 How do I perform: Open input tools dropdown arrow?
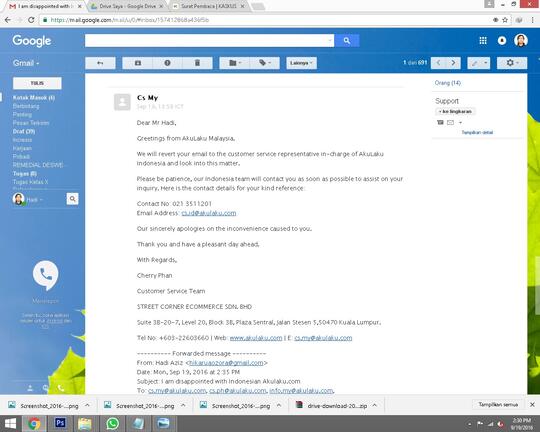(486, 63)
